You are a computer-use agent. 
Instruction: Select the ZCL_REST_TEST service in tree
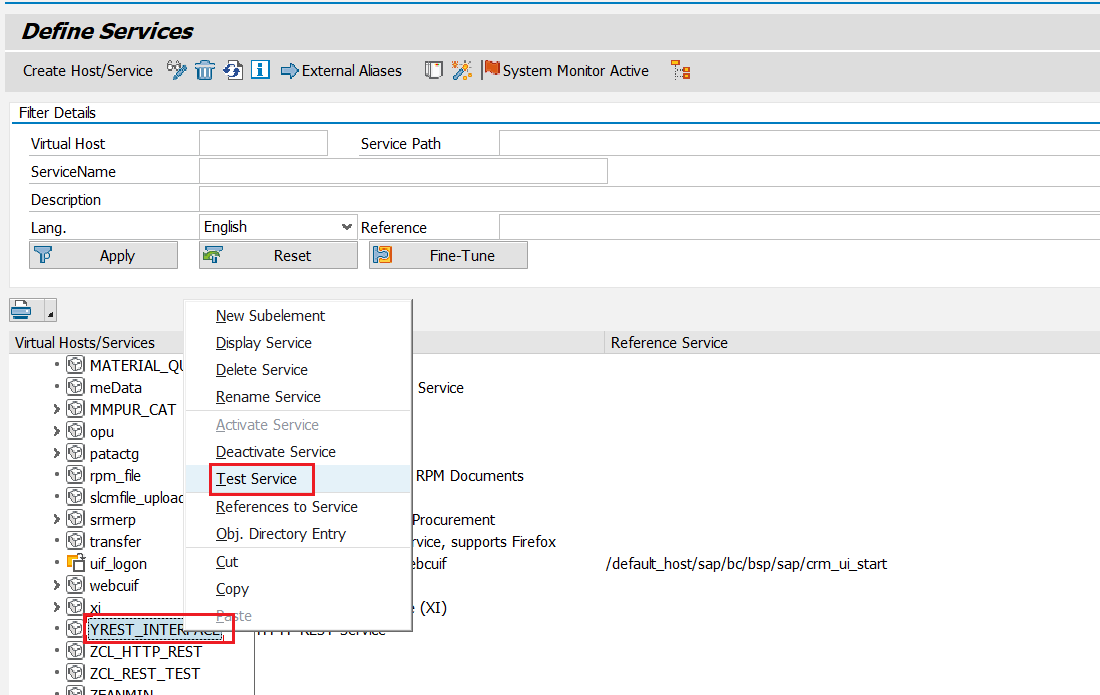(x=145, y=674)
